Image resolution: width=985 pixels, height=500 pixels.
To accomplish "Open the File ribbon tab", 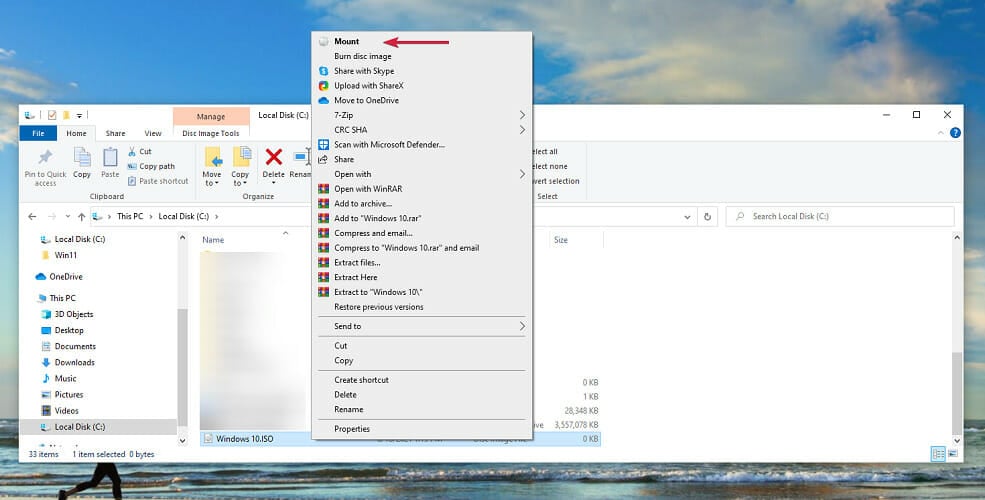I will click(38, 133).
